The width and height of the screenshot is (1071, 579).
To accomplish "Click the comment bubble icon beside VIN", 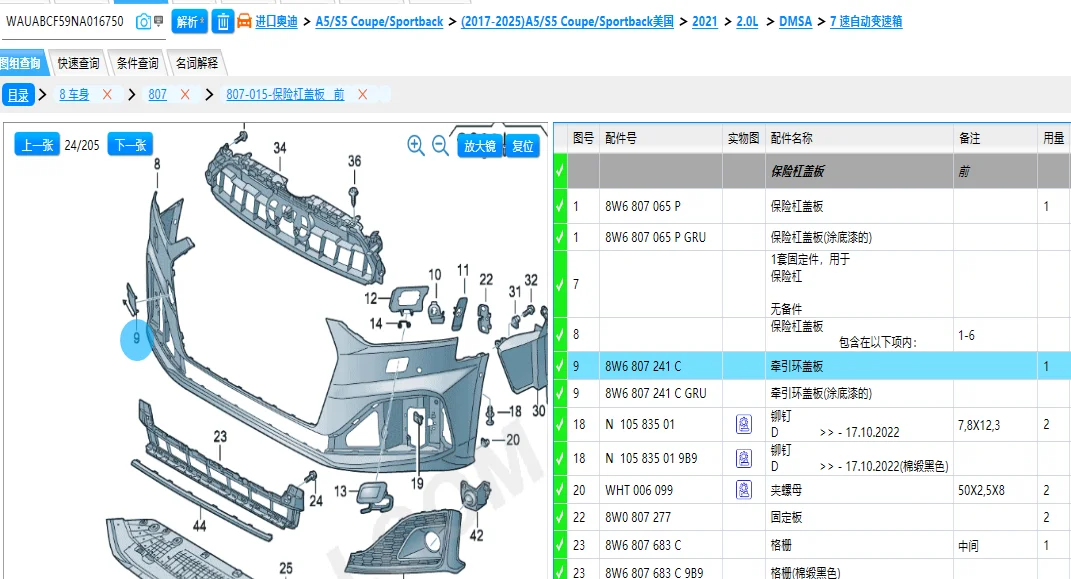I will pos(158,21).
